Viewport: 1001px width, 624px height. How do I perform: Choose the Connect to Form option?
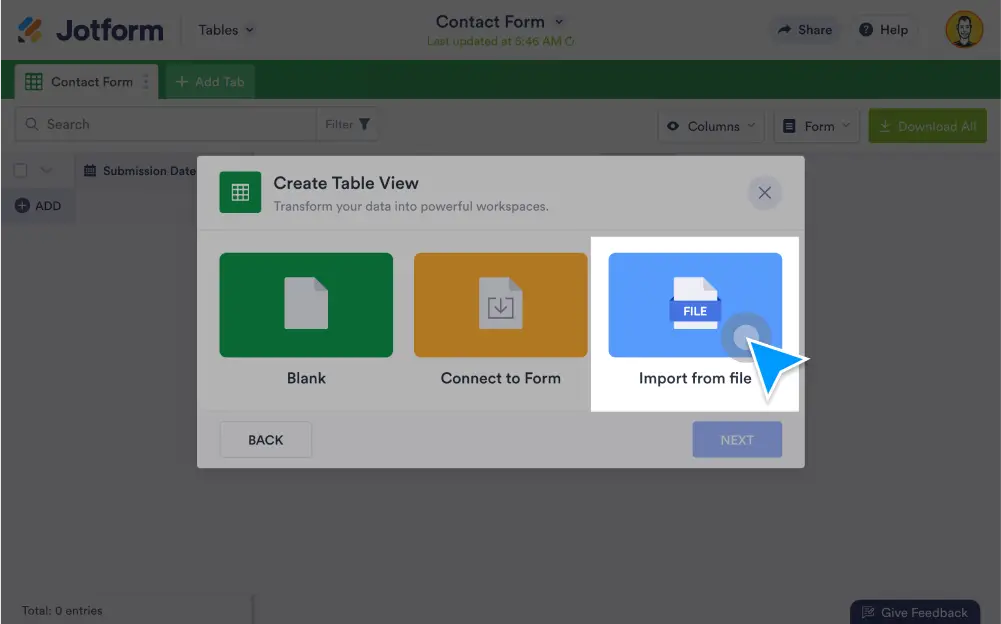tap(500, 306)
